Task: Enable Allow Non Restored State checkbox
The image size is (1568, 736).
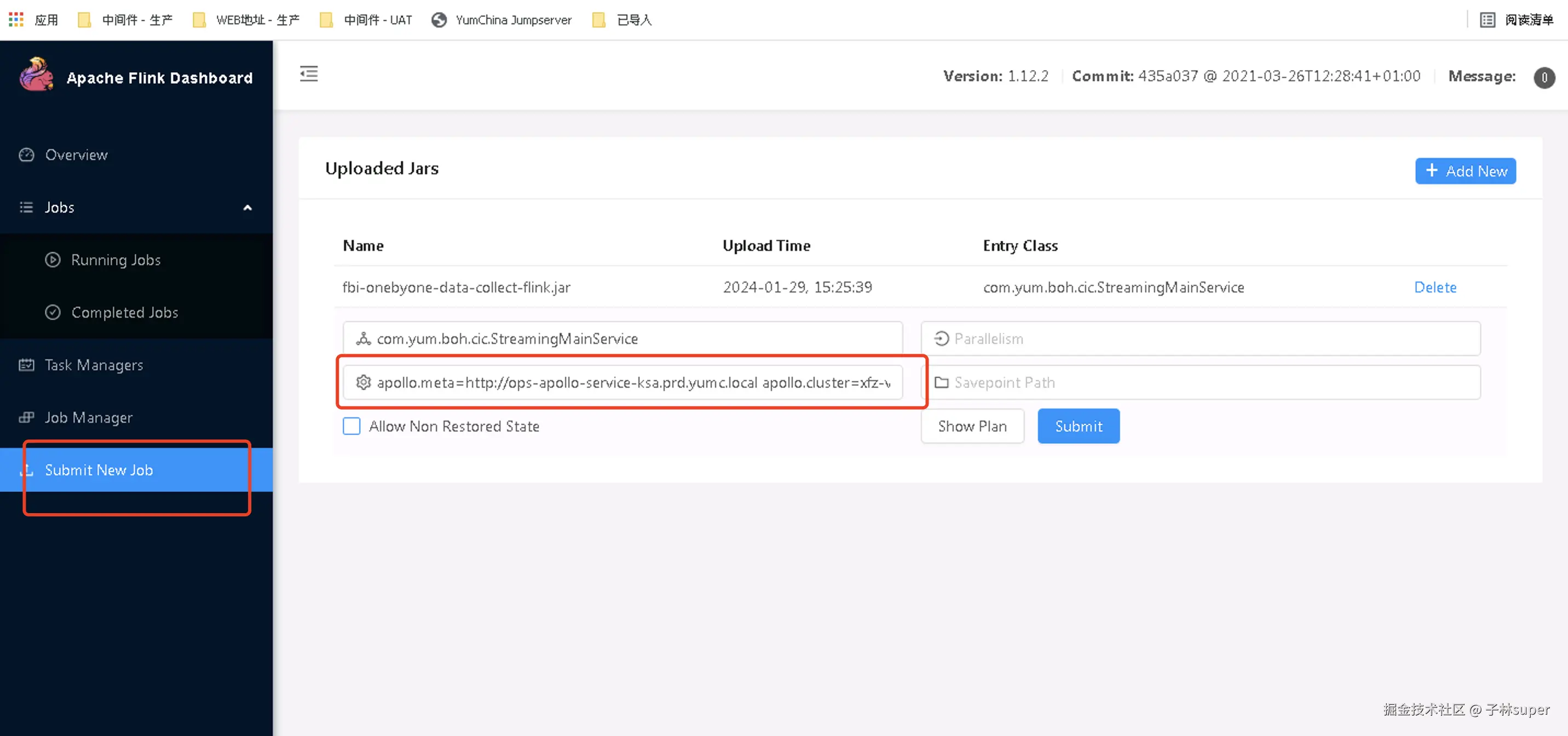Action: click(x=351, y=426)
